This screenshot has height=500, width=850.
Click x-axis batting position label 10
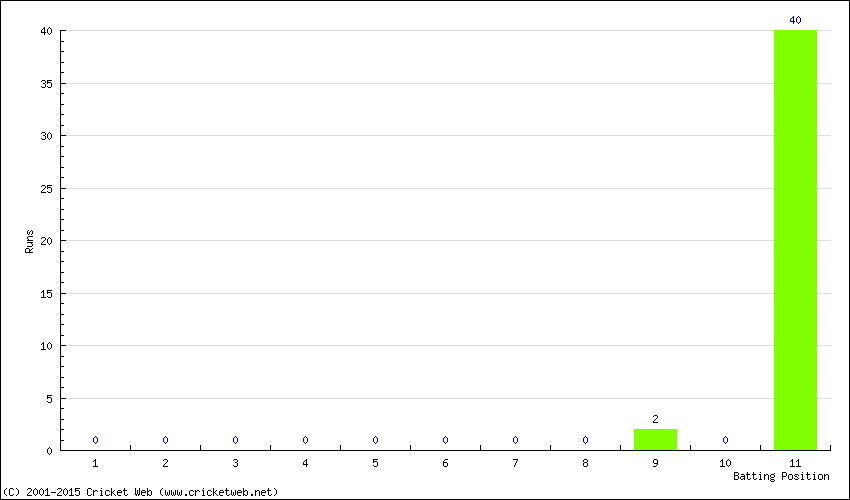tap(725, 463)
